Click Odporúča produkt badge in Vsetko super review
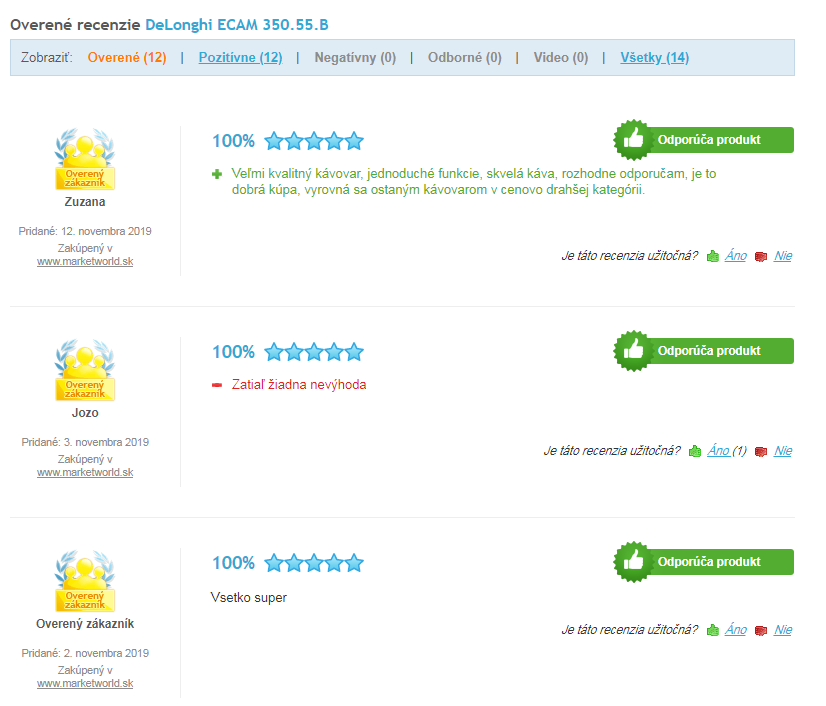Screen dimensions: 826x706 703,562
